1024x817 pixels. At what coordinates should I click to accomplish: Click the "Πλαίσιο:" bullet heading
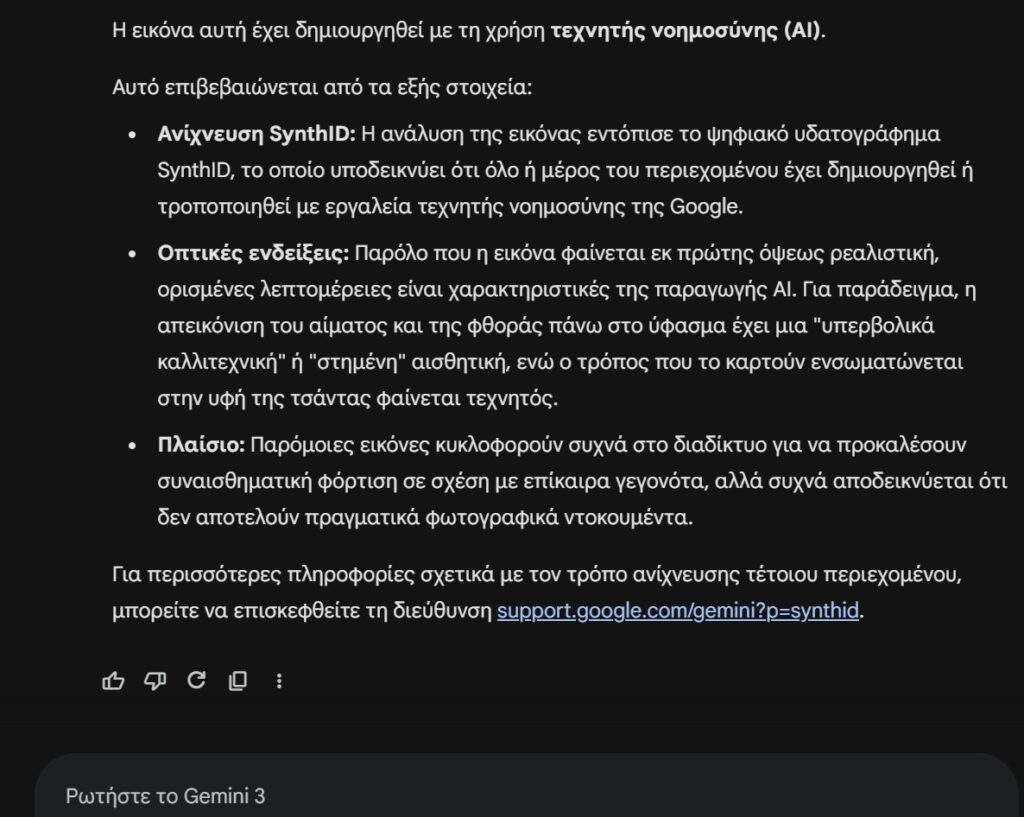(201, 443)
